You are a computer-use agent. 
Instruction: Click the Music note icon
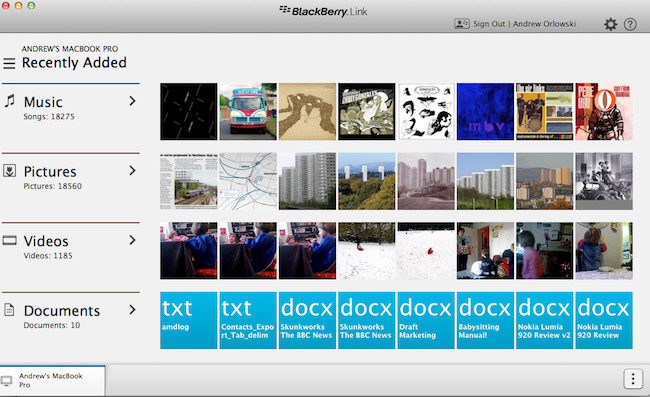10,101
